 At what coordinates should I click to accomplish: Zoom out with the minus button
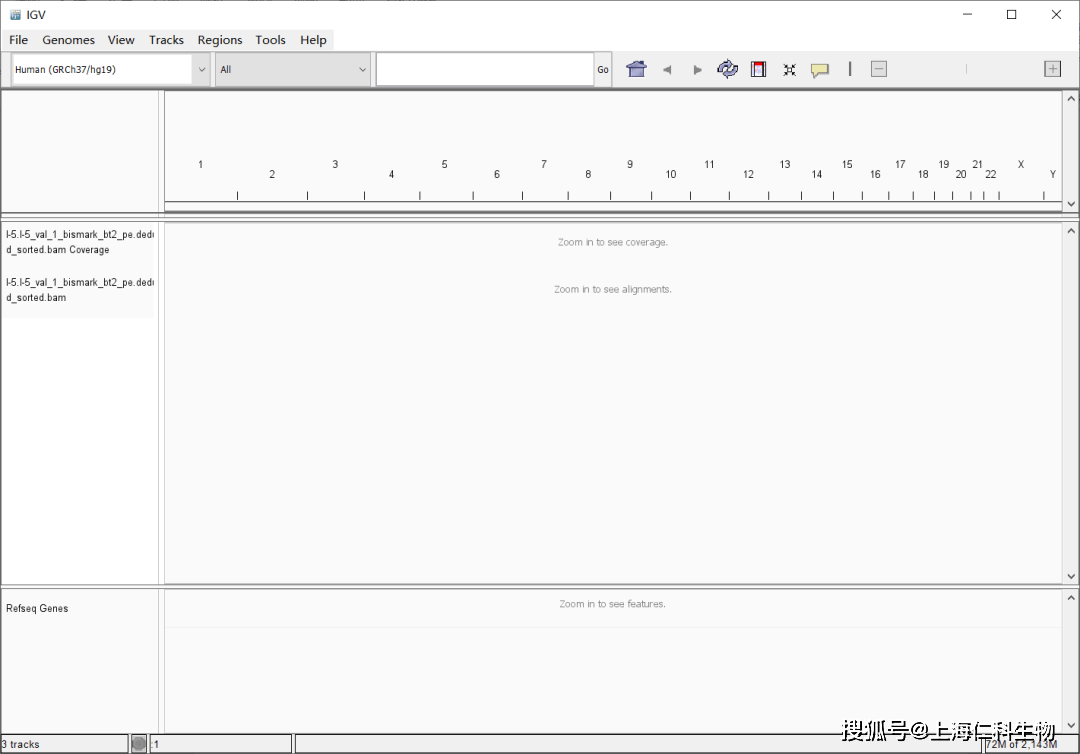point(879,69)
